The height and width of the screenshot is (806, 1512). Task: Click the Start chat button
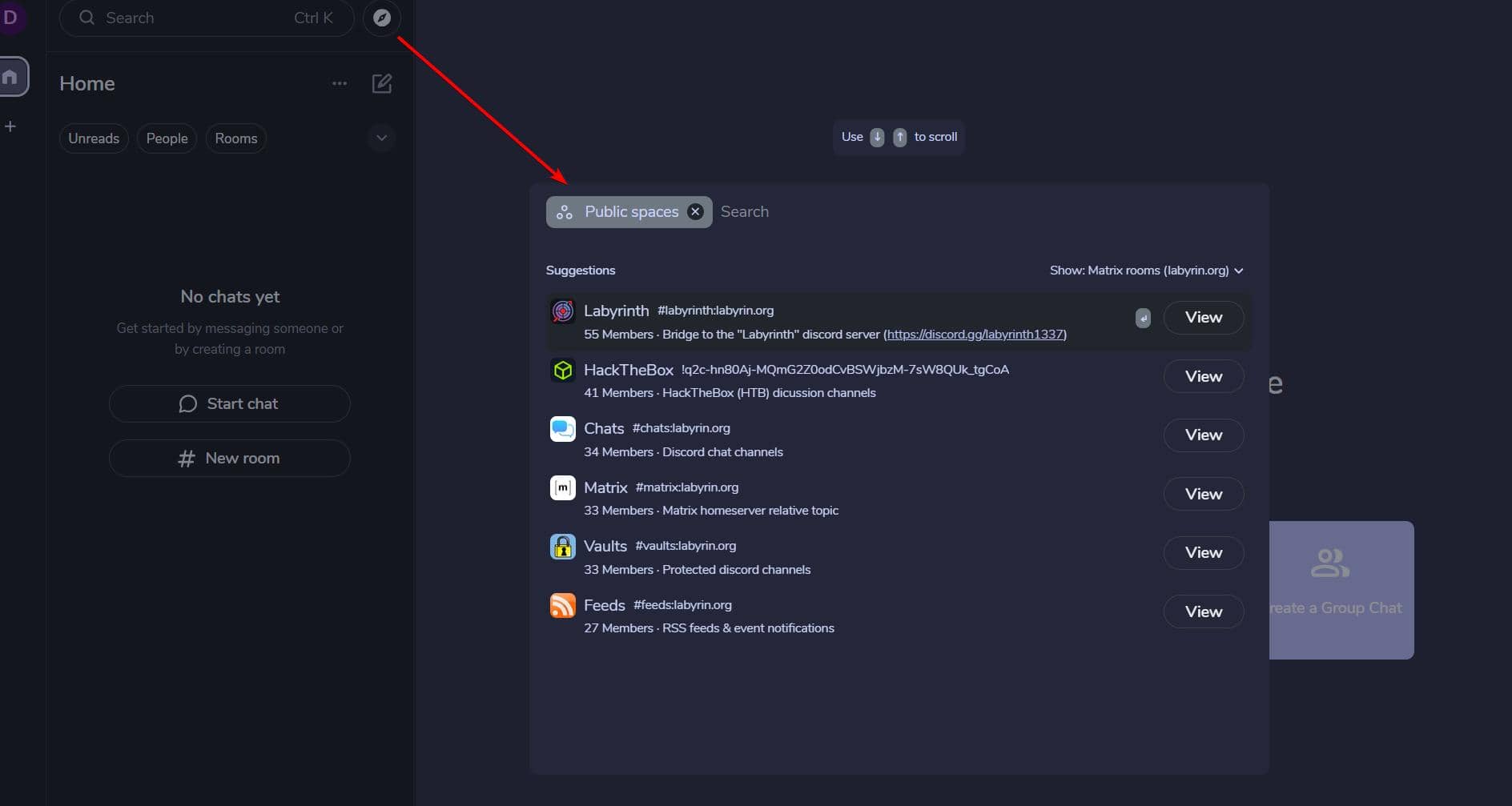click(x=230, y=403)
